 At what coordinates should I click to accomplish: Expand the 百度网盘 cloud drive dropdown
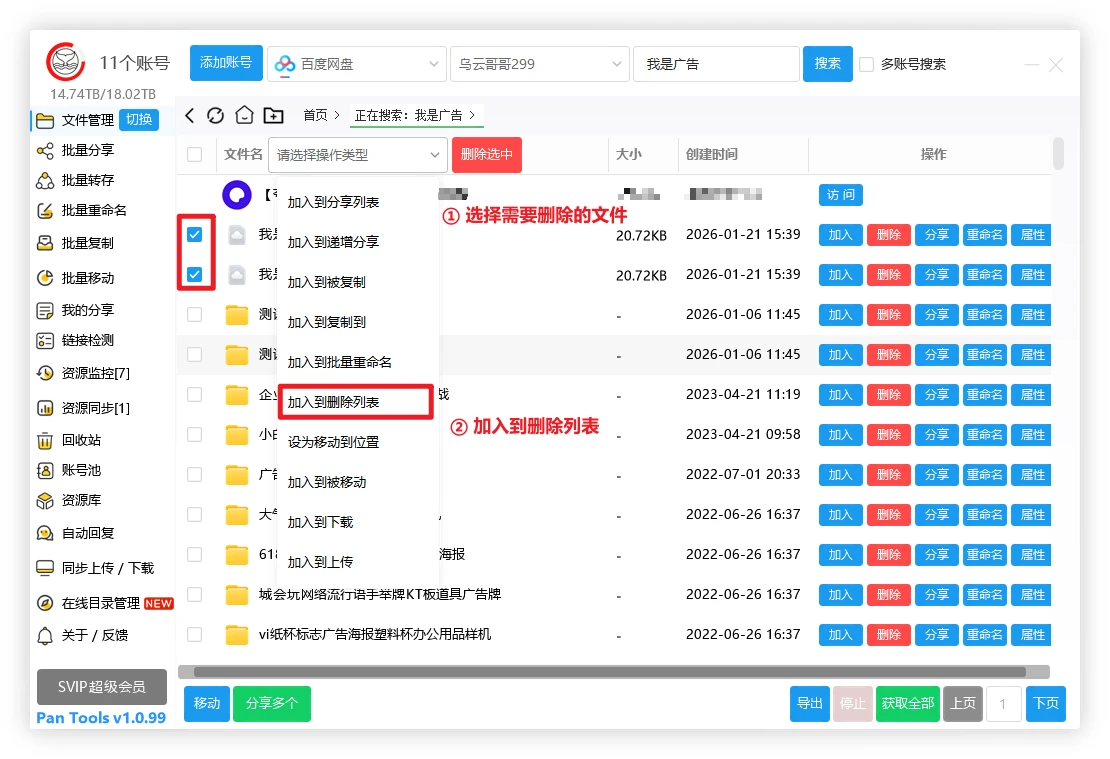click(357, 64)
